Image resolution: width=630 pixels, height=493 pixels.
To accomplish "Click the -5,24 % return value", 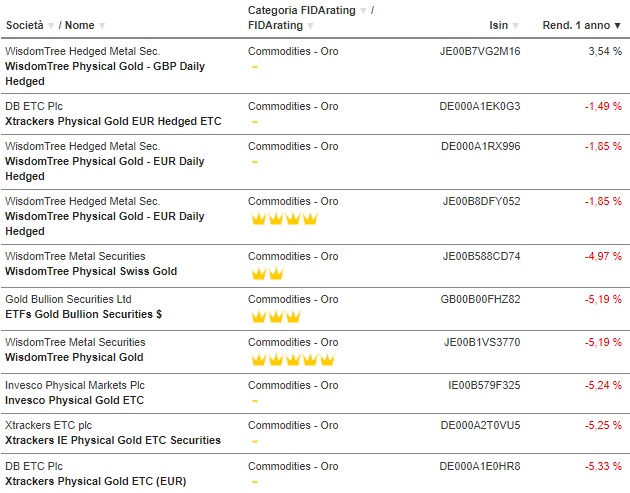I will [x=603, y=385].
